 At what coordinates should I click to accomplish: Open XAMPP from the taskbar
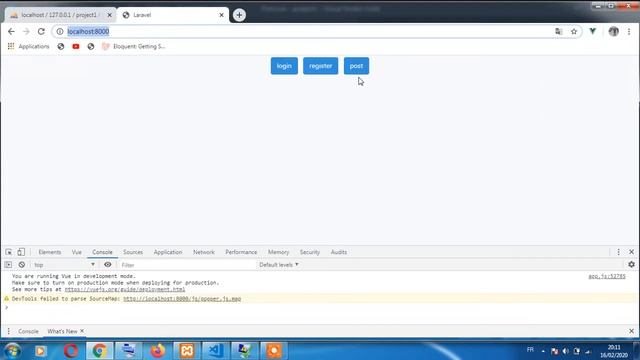(187, 351)
